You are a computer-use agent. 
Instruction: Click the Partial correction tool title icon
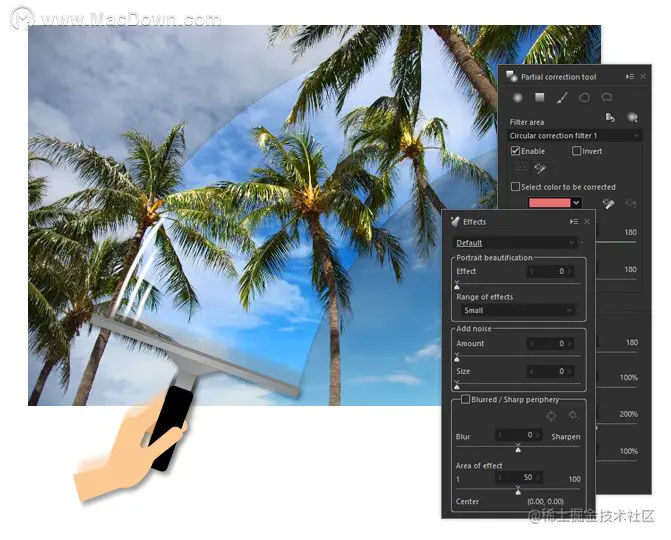511,76
